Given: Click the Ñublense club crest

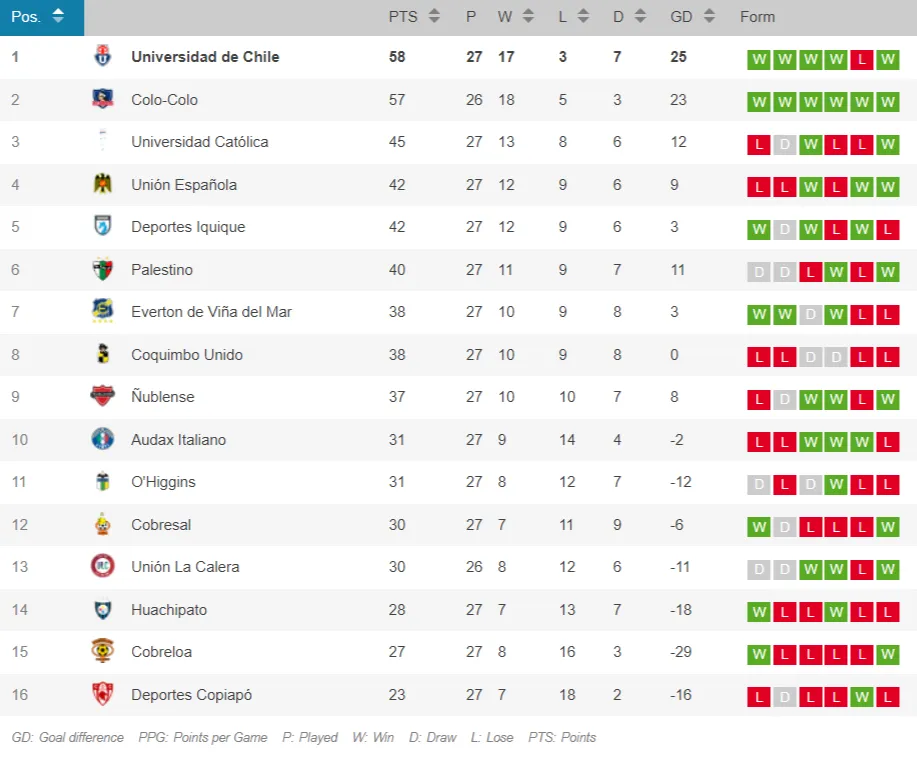Looking at the screenshot, I should coord(102,396).
